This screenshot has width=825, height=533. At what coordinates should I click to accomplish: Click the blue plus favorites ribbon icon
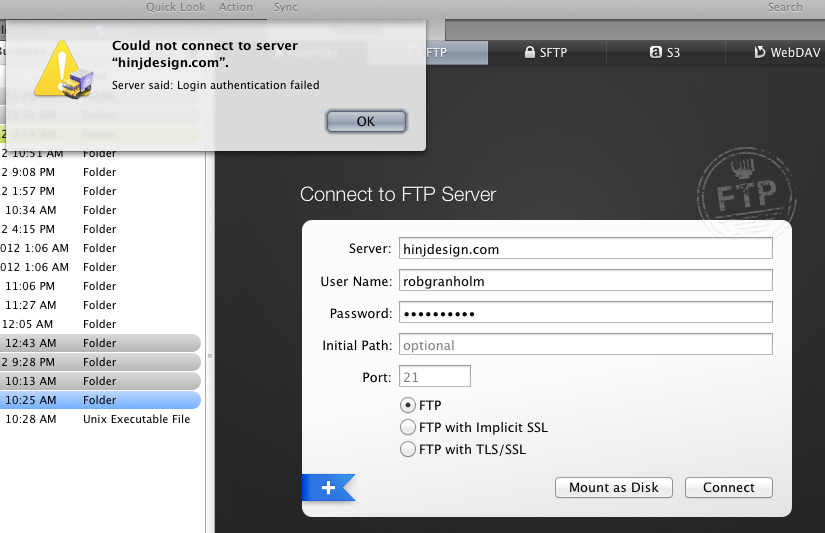tap(328, 487)
